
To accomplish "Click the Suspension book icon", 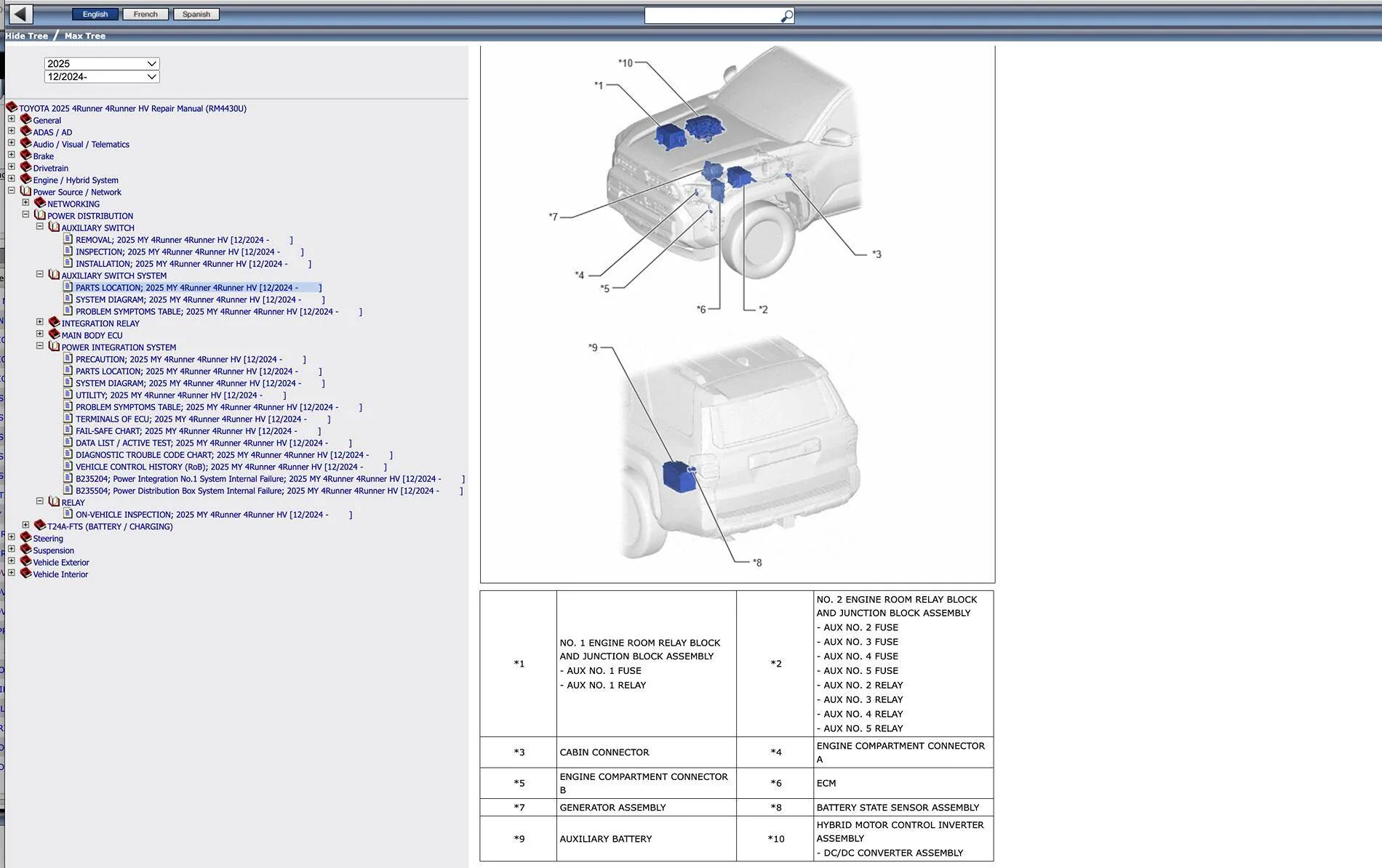I will (25, 550).
